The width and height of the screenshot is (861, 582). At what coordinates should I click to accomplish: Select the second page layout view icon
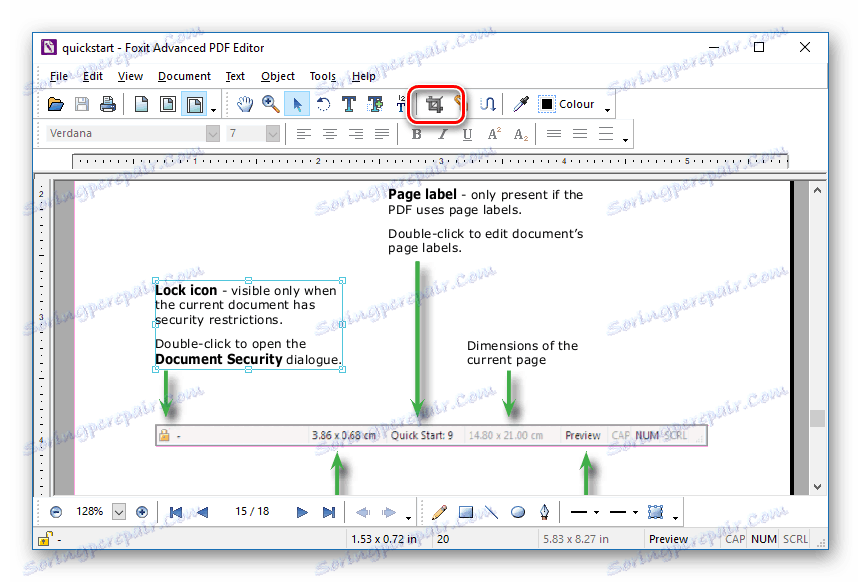pos(167,104)
